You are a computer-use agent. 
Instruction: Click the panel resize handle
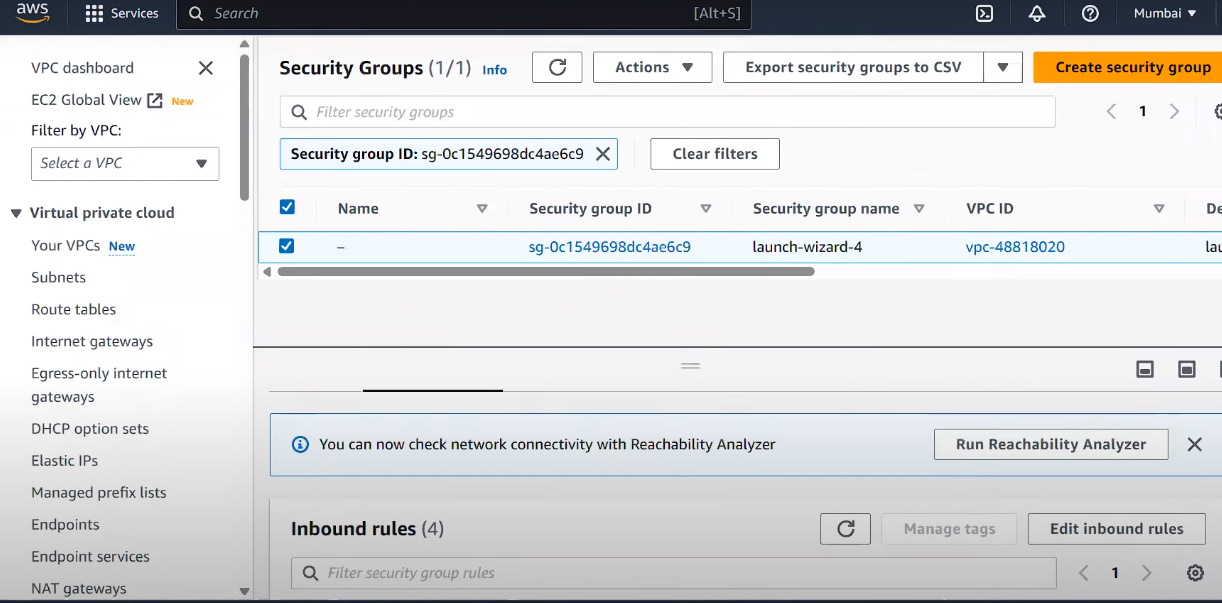pos(690,366)
